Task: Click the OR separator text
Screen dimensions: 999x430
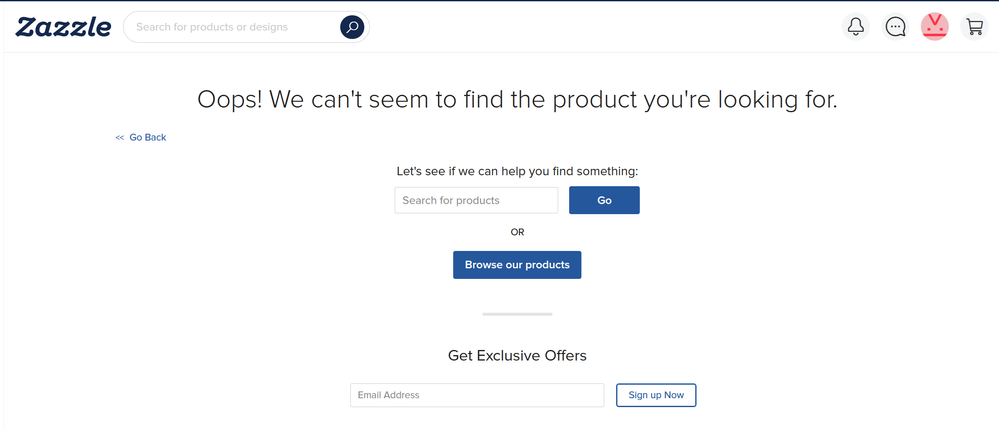Action: coord(517,232)
